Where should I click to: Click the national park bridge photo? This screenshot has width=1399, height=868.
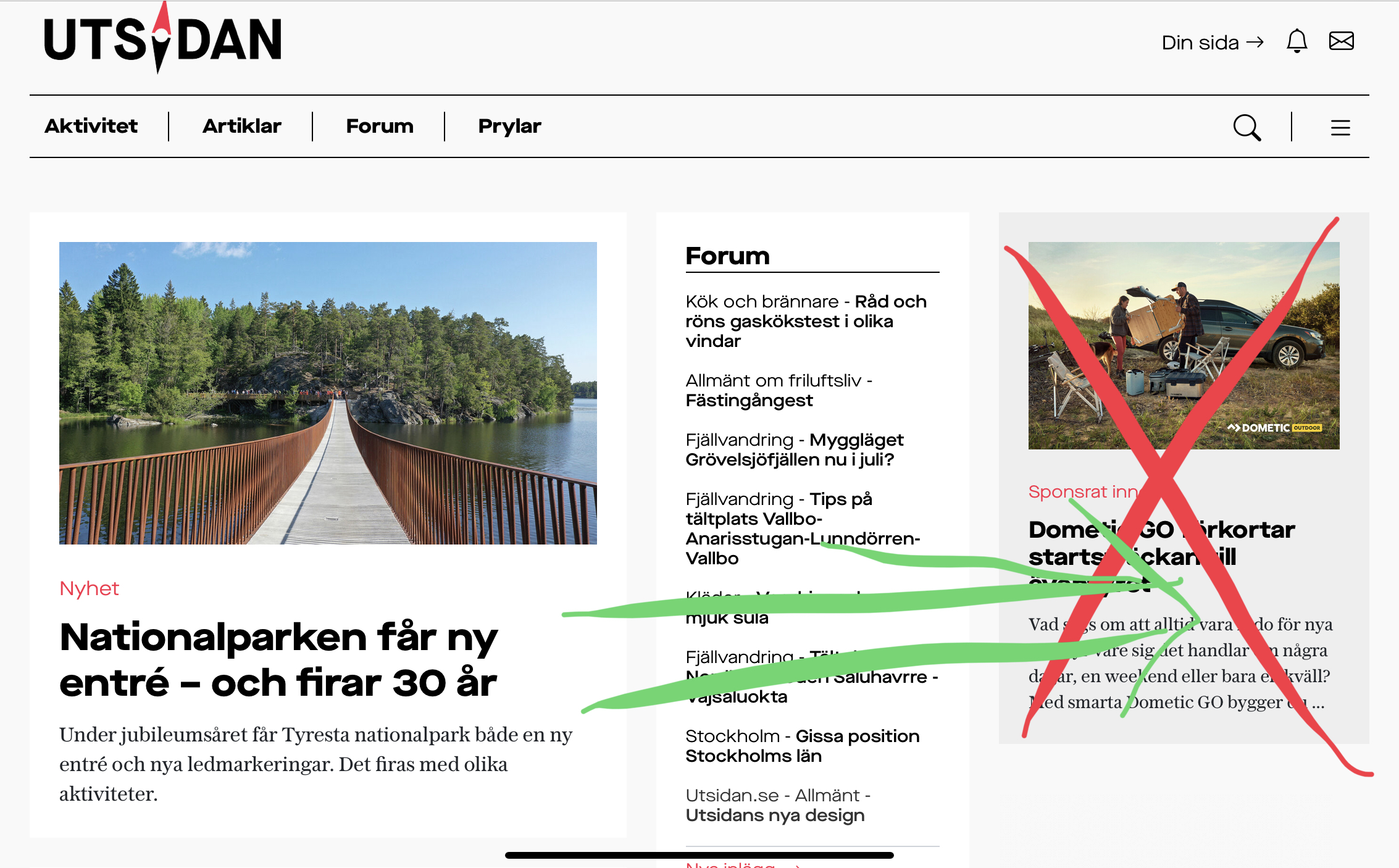[x=328, y=393]
